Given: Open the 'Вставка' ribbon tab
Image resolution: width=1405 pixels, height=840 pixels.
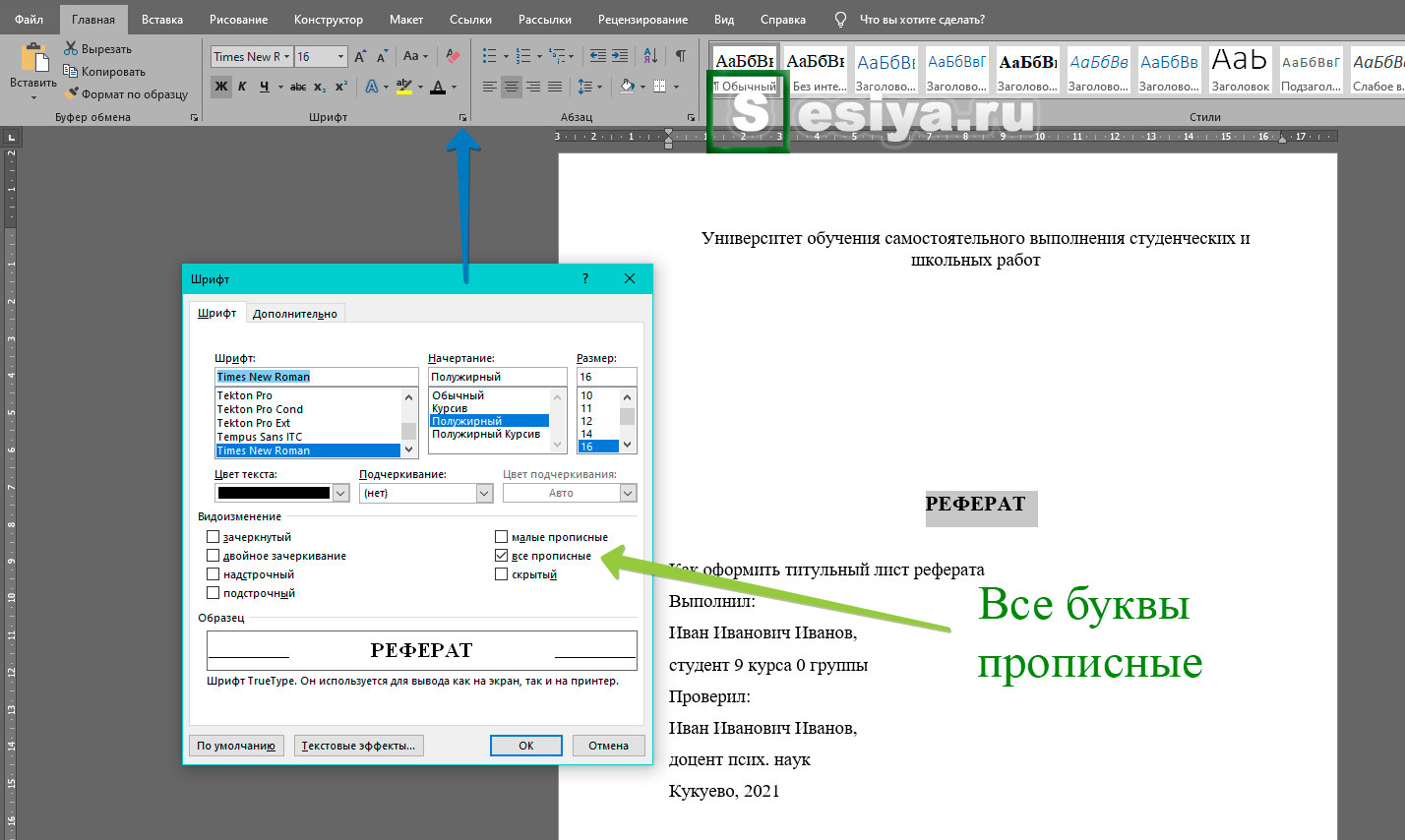Looking at the screenshot, I should (x=161, y=20).
